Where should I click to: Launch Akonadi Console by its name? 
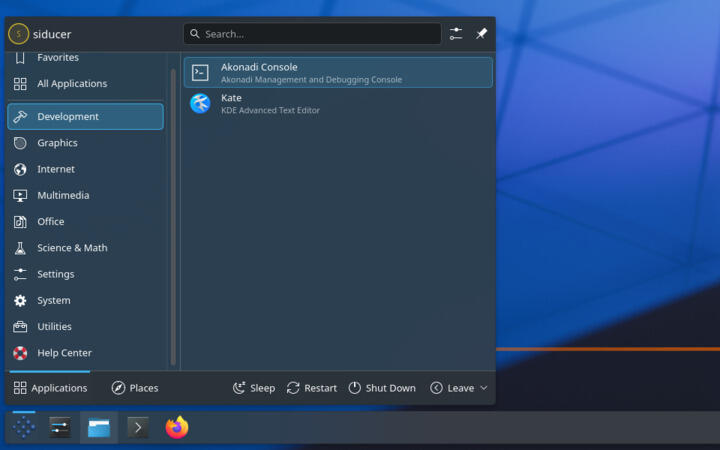pyautogui.click(x=259, y=67)
